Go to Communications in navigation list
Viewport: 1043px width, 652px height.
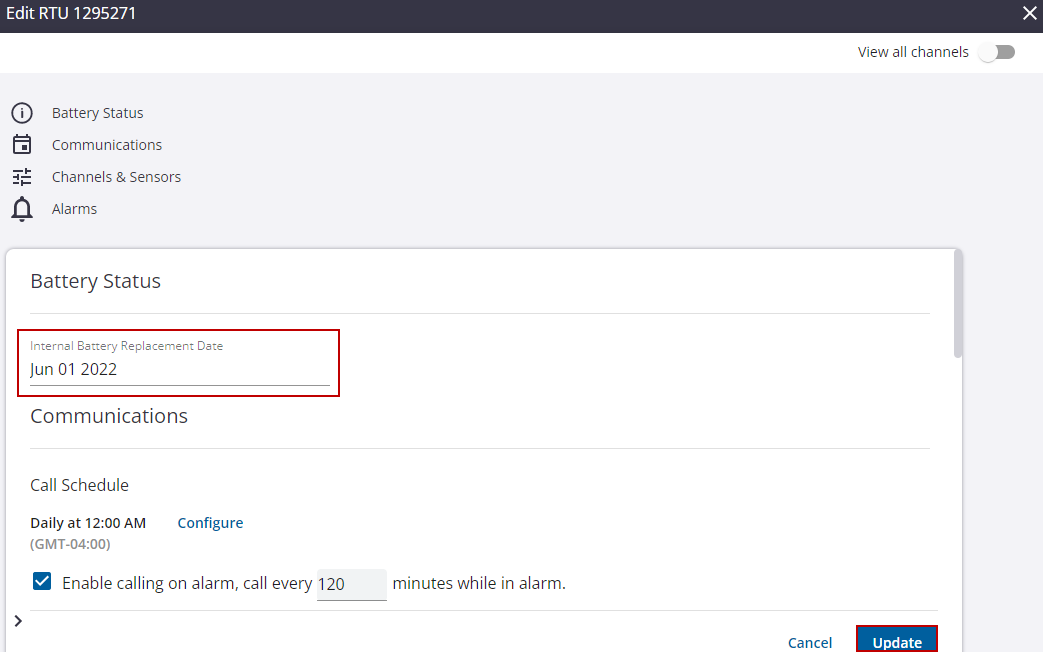[107, 145]
